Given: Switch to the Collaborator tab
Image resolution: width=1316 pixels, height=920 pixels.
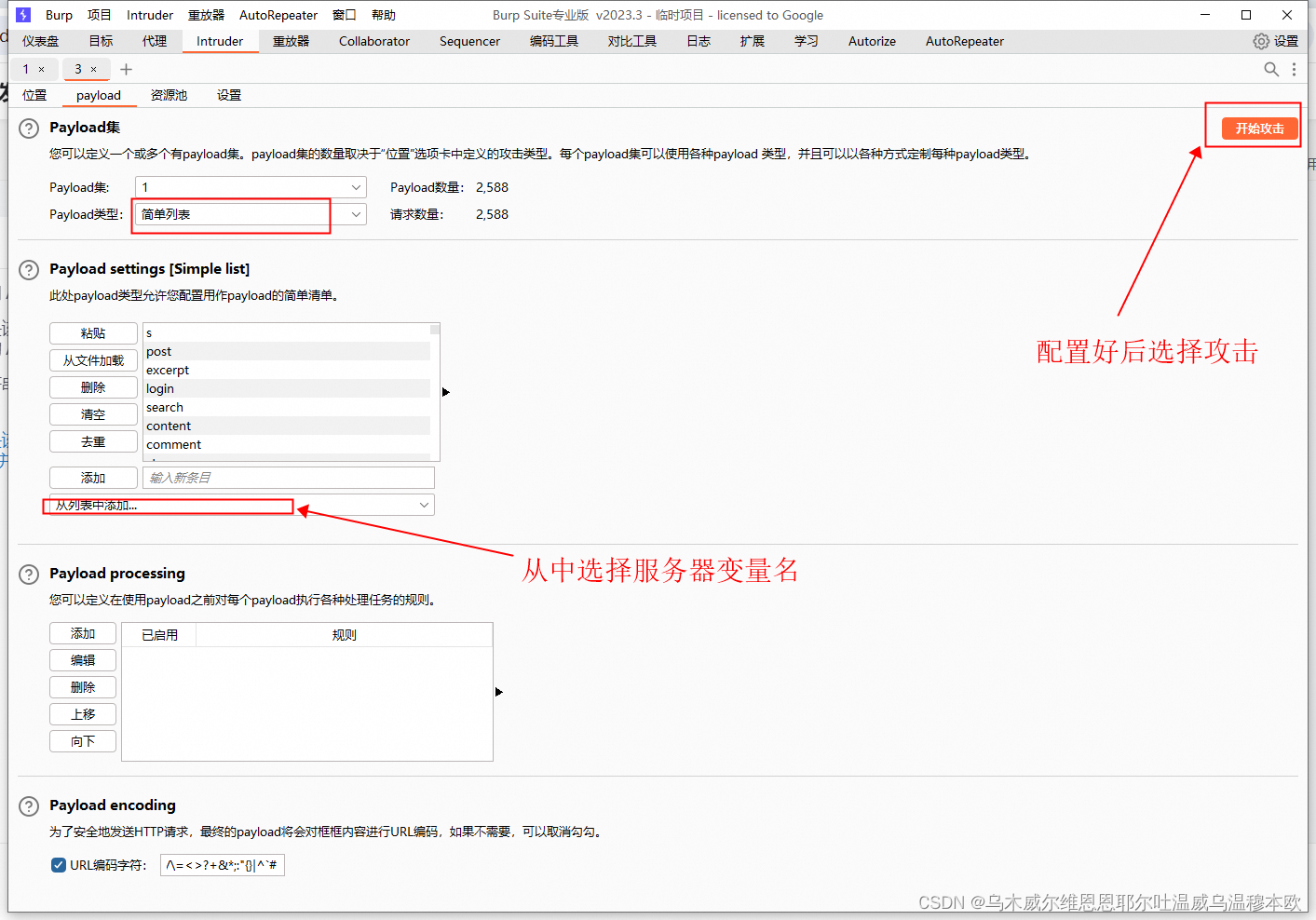Looking at the screenshot, I should 373,41.
